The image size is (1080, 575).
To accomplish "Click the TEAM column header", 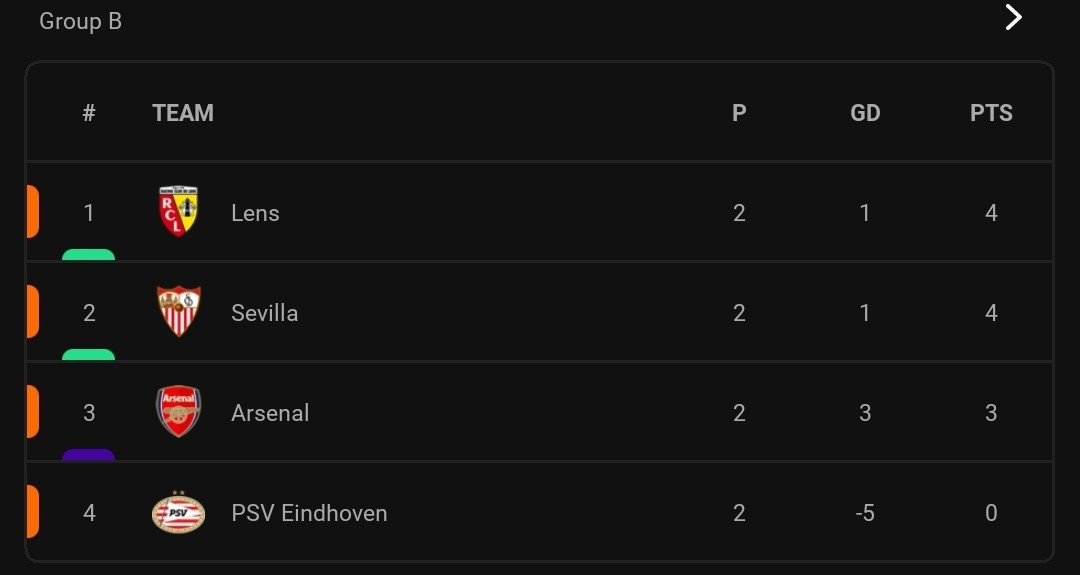I will [x=183, y=113].
